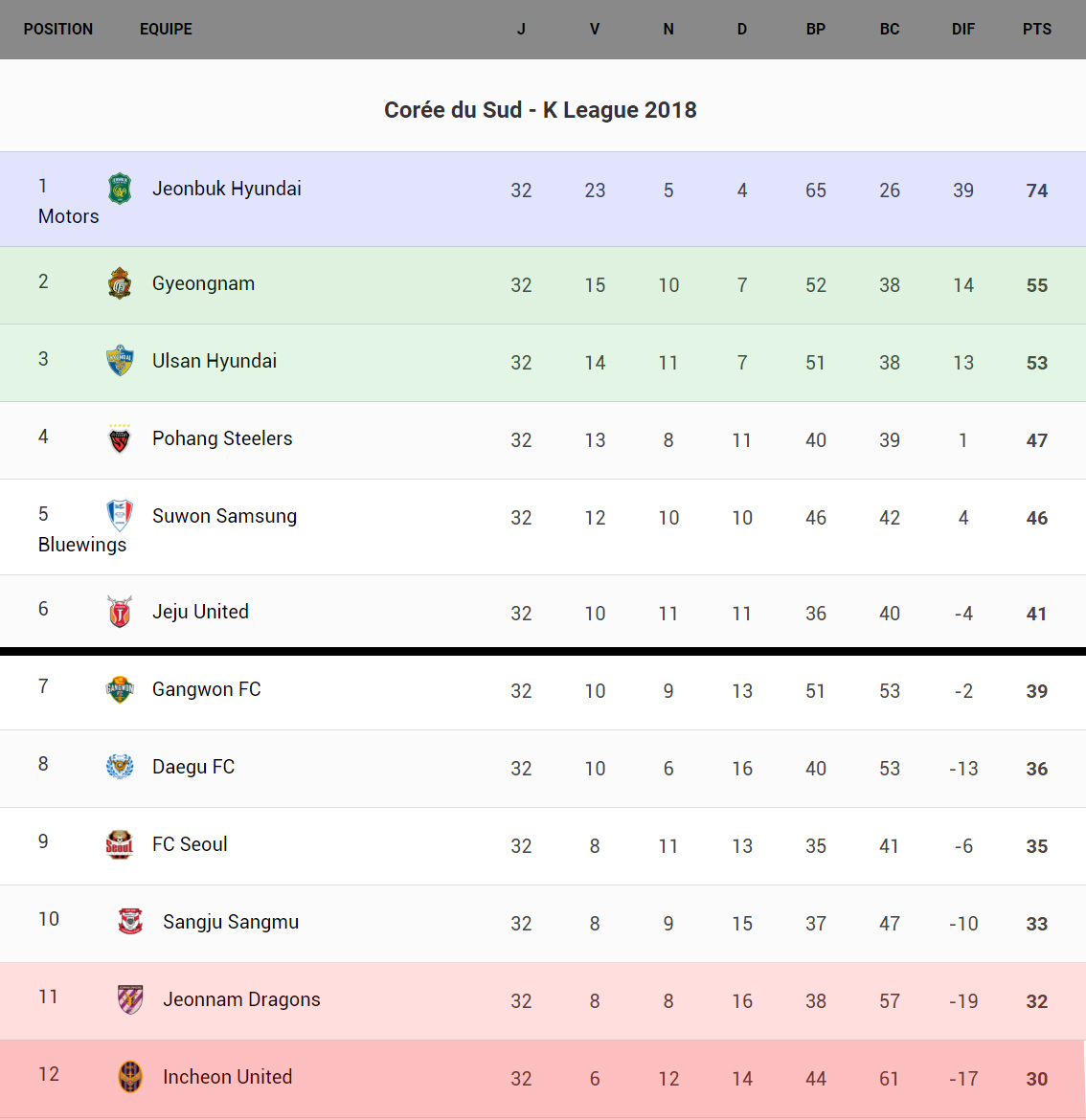Image resolution: width=1086 pixels, height=1120 pixels.
Task: Open the Jeonnam Dragons team name link
Action: click(x=241, y=999)
